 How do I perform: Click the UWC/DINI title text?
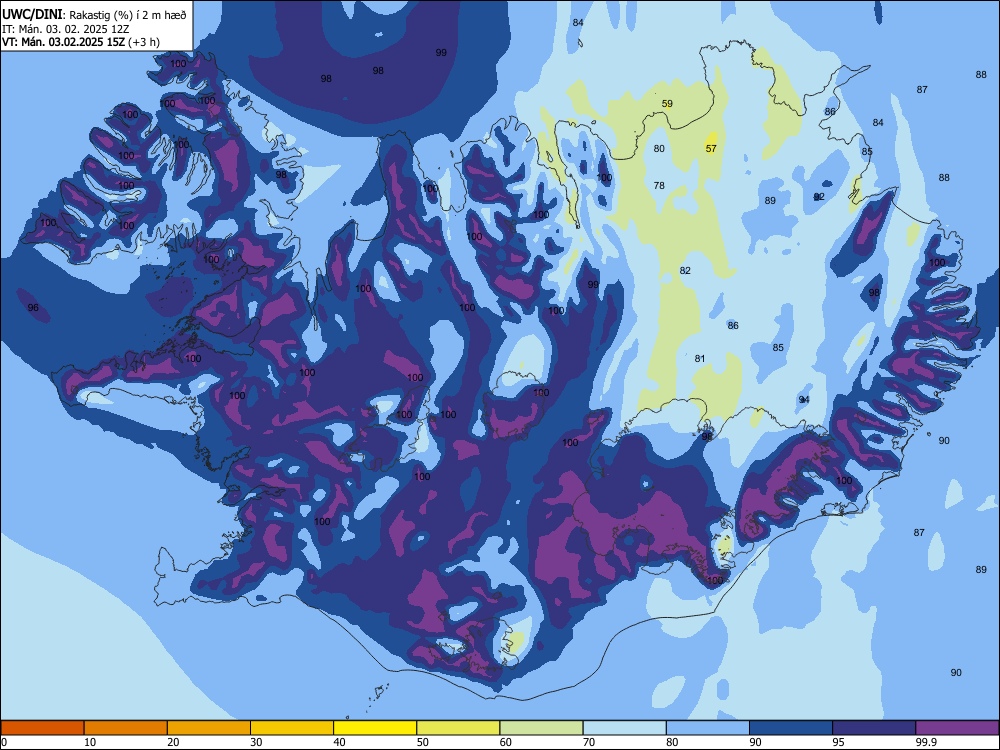(32, 14)
